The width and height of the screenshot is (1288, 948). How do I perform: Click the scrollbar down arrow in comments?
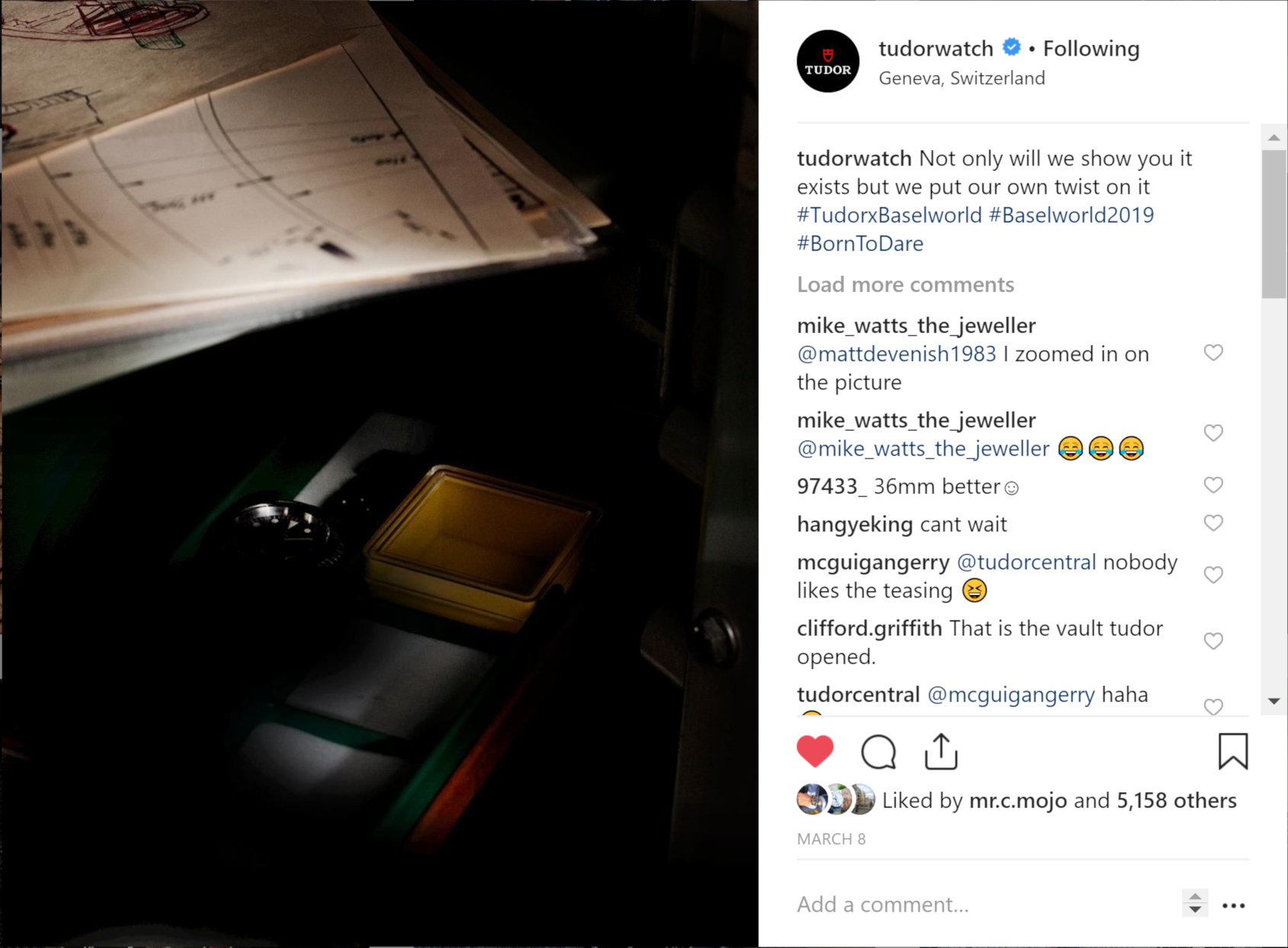coord(1274,701)
